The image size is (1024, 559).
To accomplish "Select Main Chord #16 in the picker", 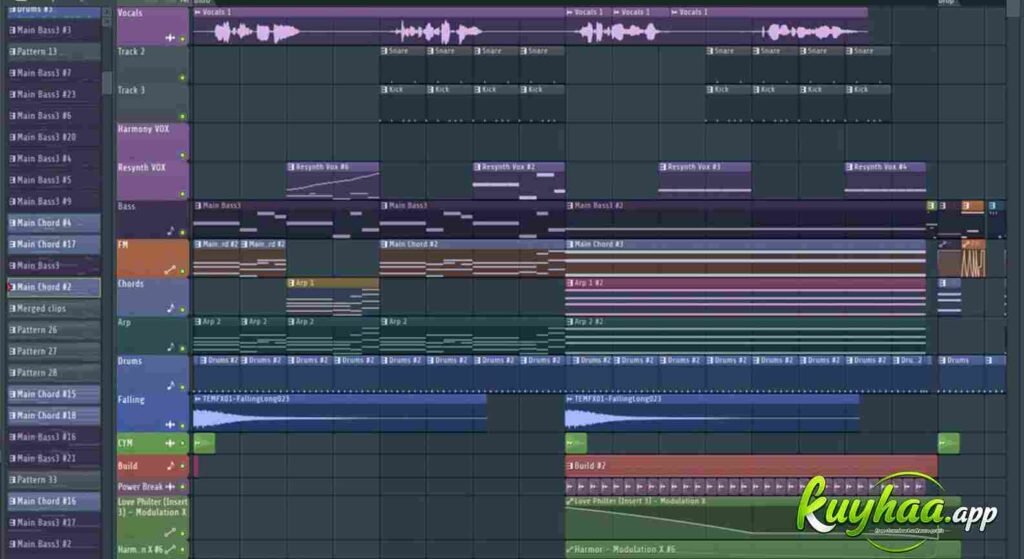I will (54, 502).
